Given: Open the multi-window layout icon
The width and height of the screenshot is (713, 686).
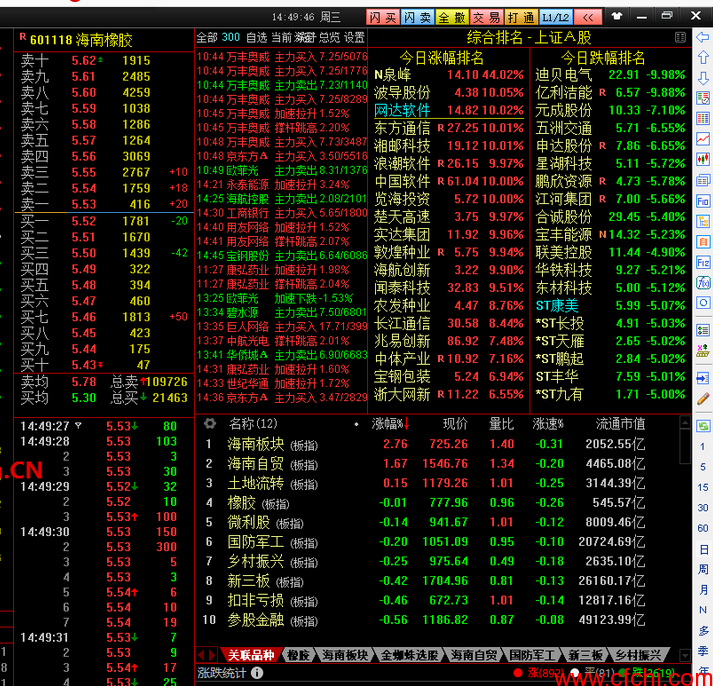Looking at the screenshot, I should tap(703, 180).
